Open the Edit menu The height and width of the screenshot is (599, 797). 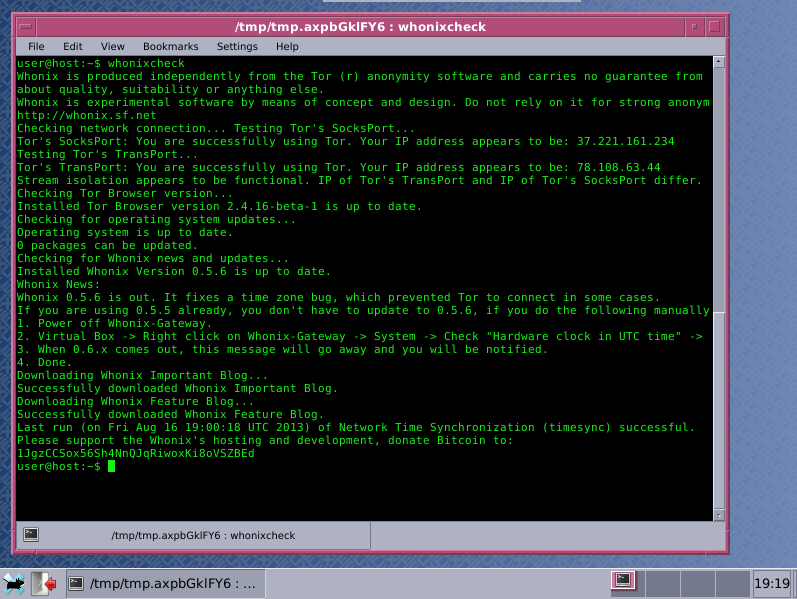73,46
